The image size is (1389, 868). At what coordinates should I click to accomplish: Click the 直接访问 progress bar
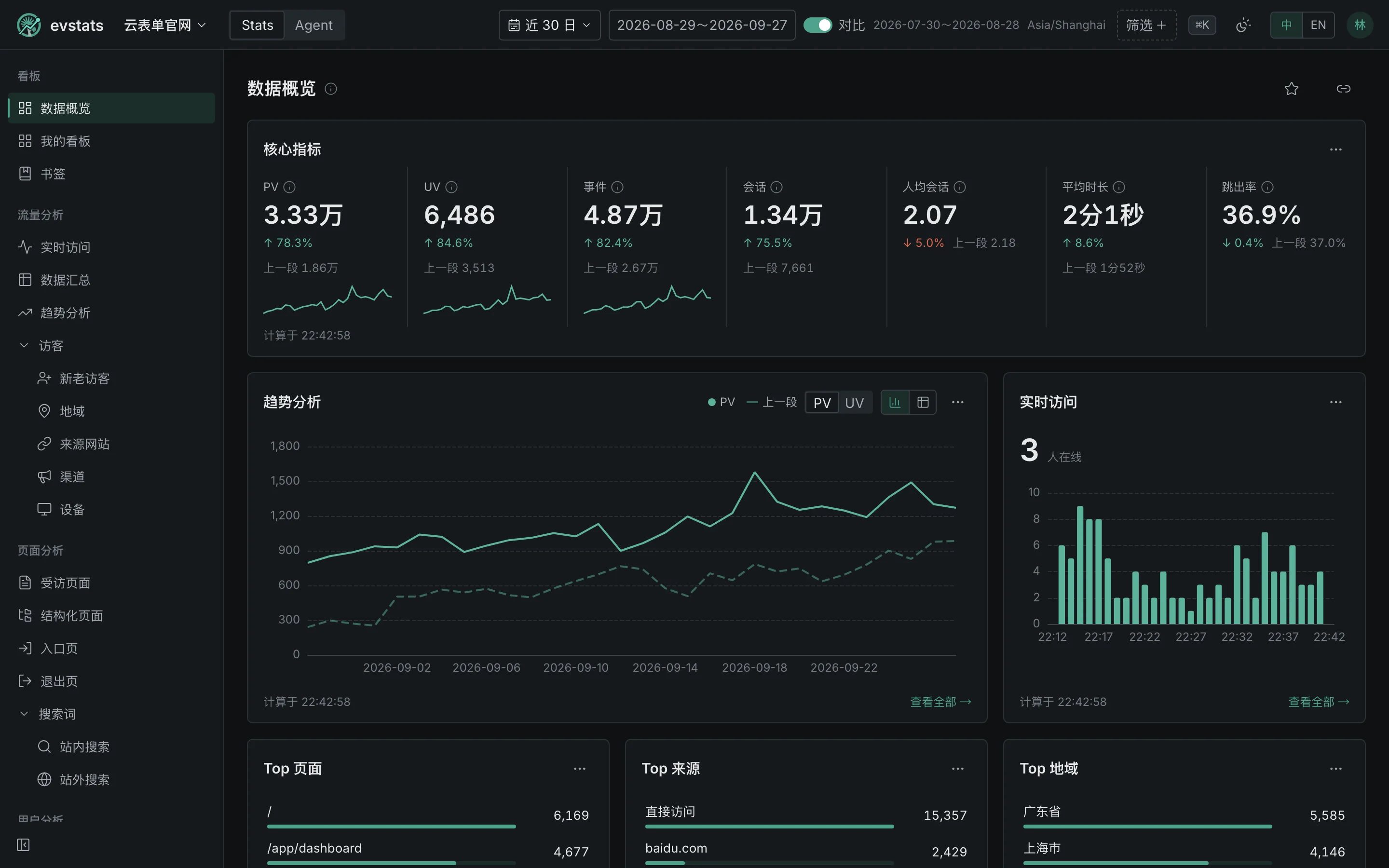(769, 827)
